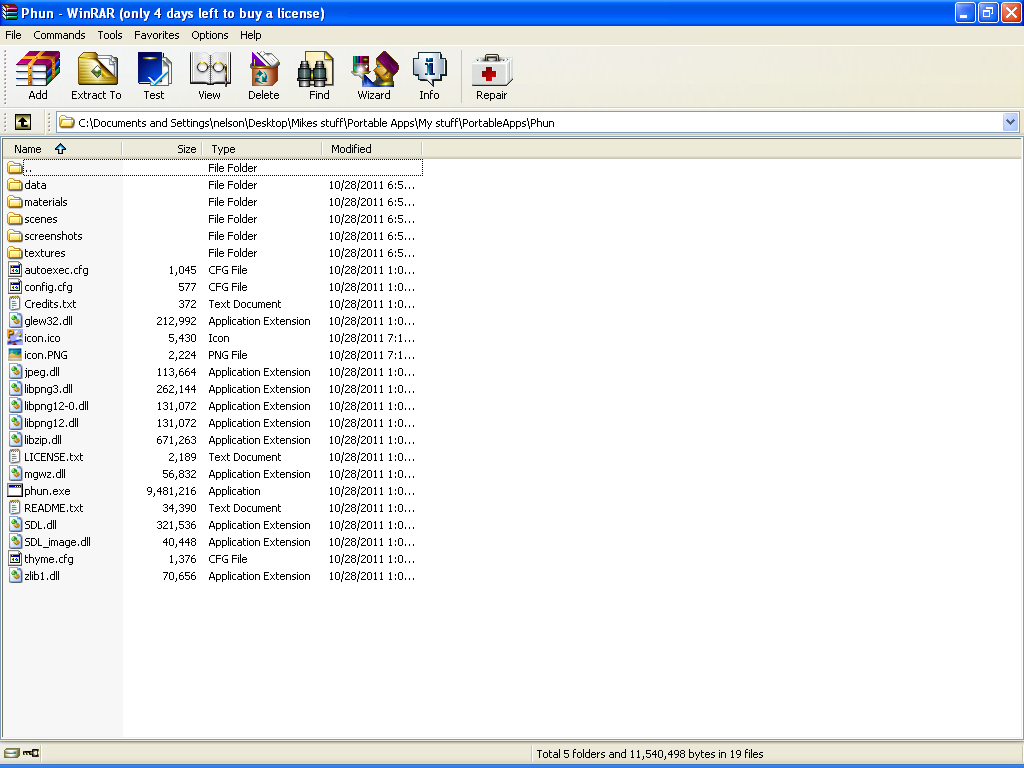Screen dimensions: 1024x768
Task: Open the Options menu
Action: click(209, 34)
